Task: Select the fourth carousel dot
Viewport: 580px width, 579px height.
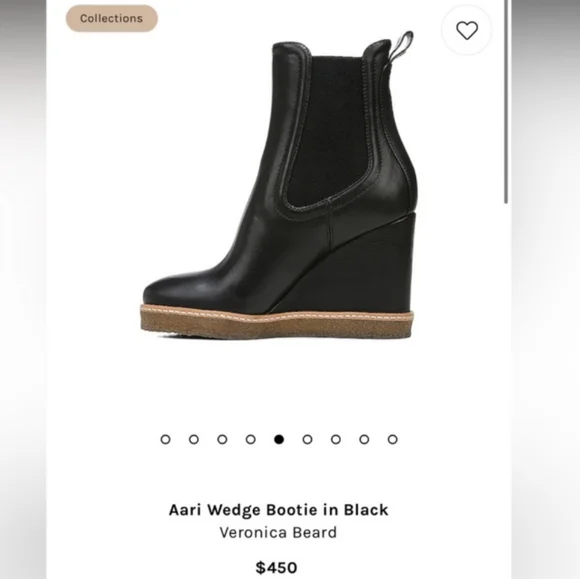Action: click(x=250, y=439)
